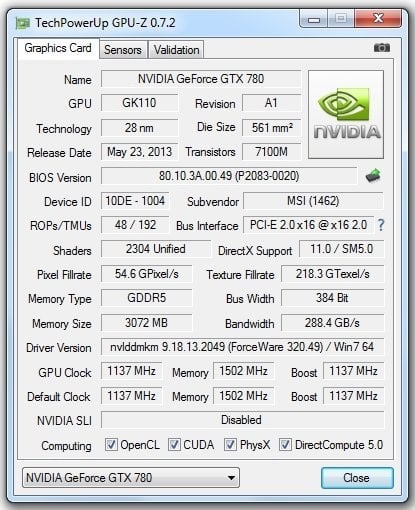Screen dimensions: 415x510
Task: Click the Die Size field 561 mm²
Action: [271, 128]
